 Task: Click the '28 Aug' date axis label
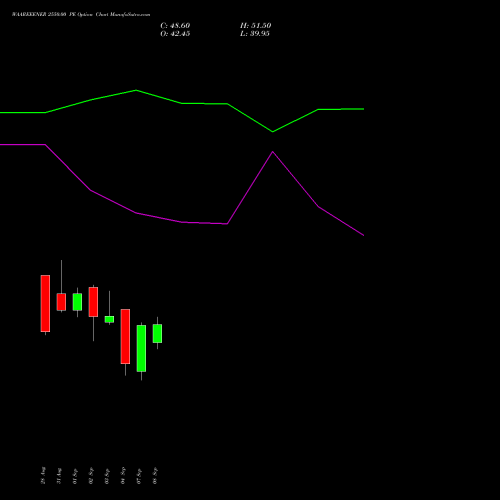[43, 476]
